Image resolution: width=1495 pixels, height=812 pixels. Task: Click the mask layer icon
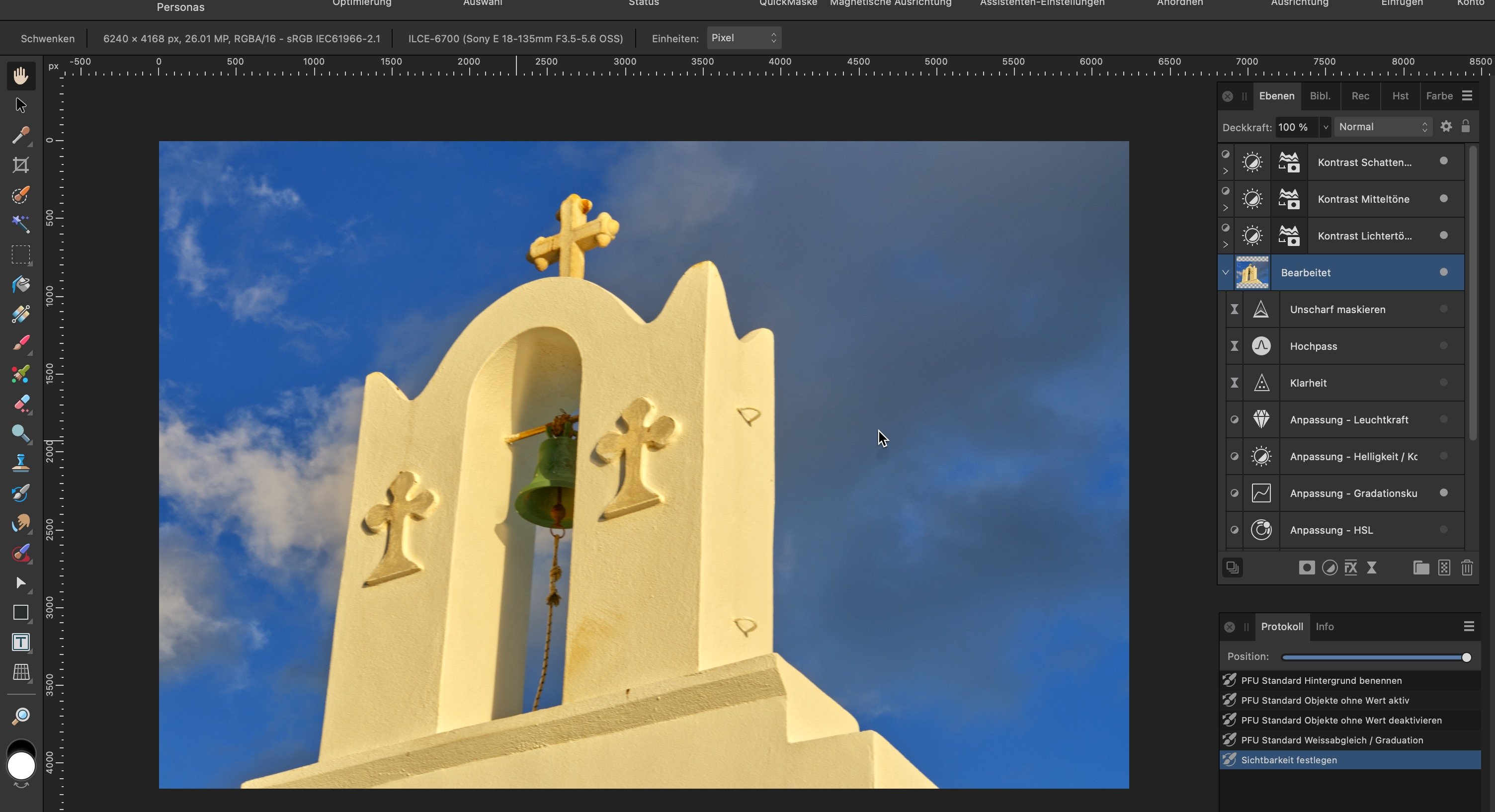(x=1306, y=568)
